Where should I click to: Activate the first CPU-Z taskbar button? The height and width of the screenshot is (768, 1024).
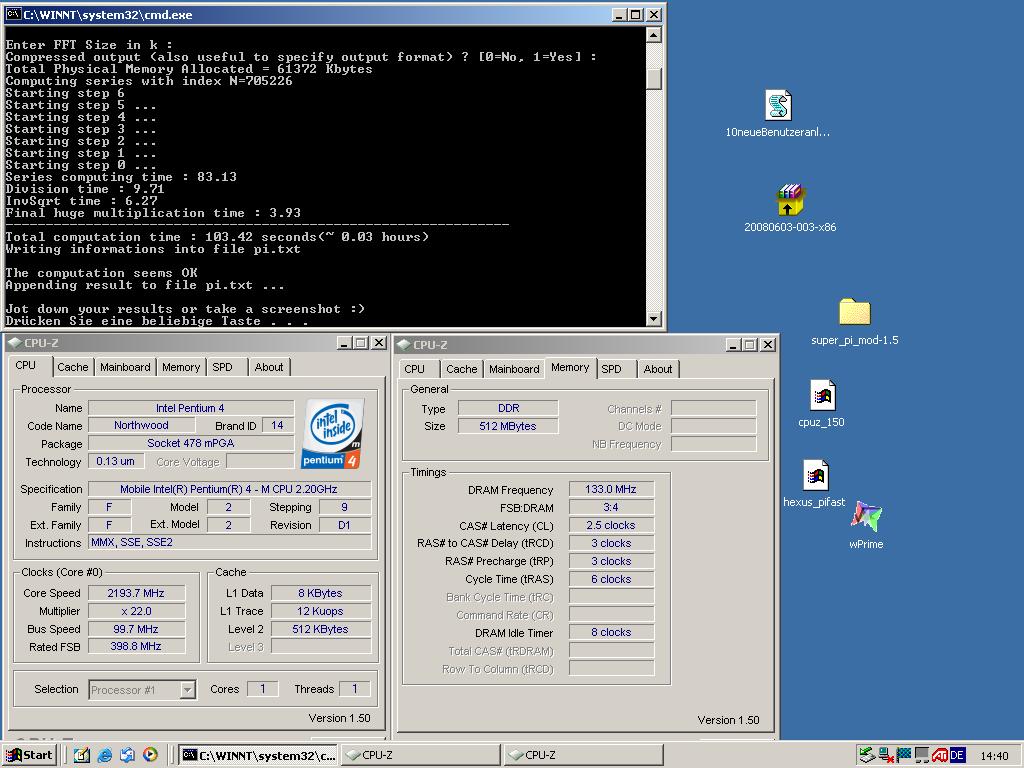tap(421, 755)
